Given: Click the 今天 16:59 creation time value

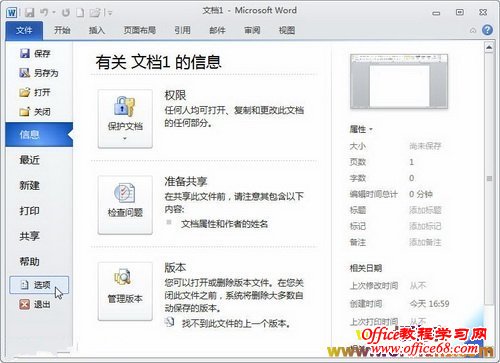Looking at the screenshot, I should pyautogui.click(x=429, y=304).
